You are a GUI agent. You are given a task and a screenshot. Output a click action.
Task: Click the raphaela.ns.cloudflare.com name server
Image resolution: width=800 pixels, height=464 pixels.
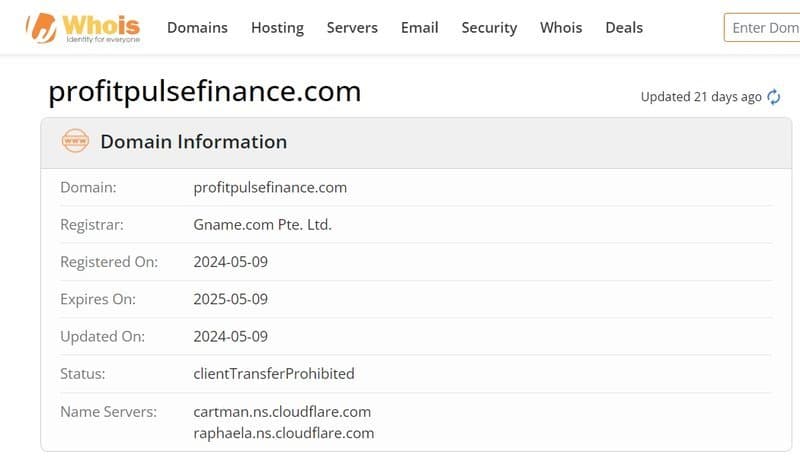tap(283, 433)
